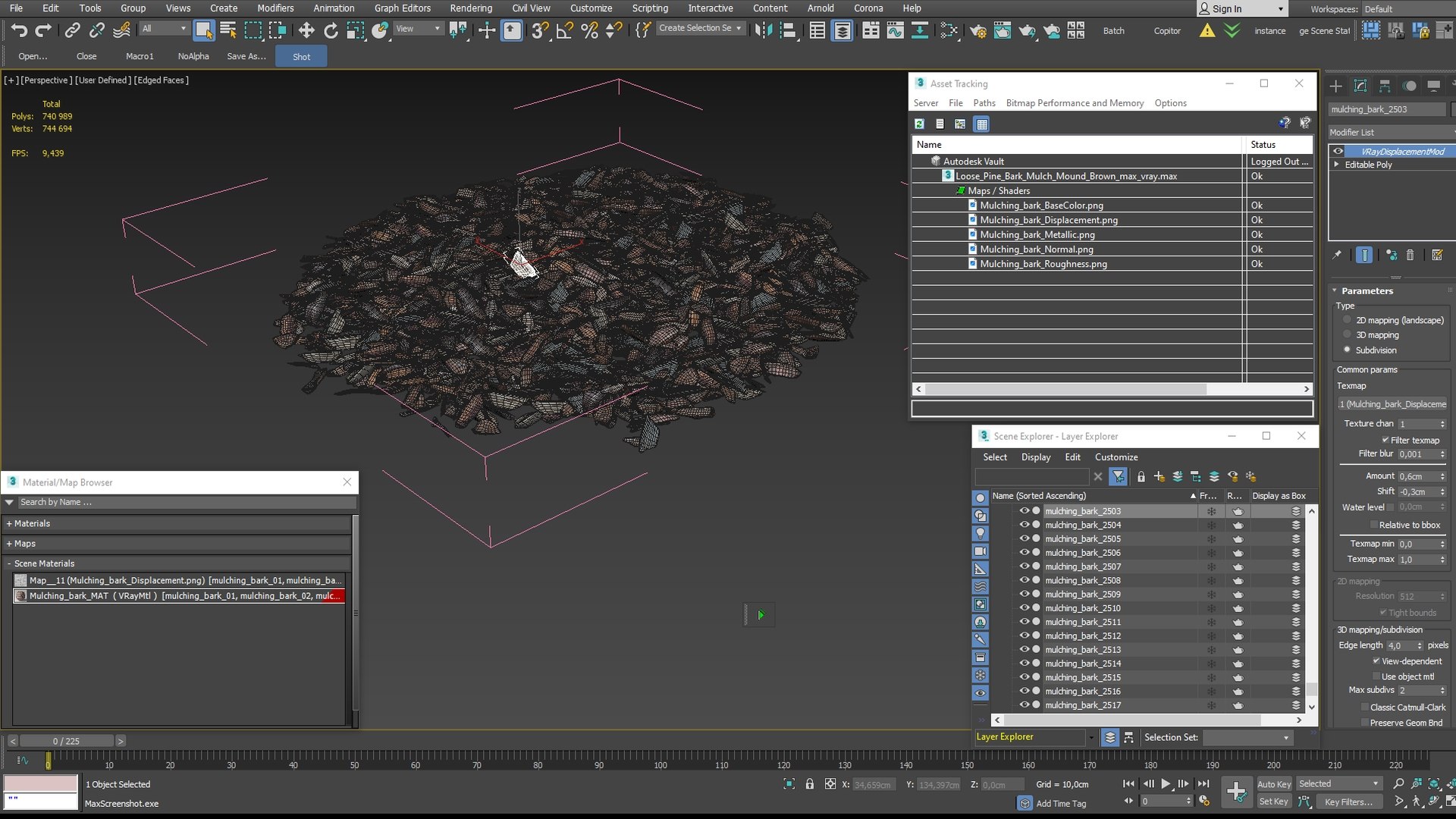Click the Selection Lock toggle icon in status bar
Screen dimensions: 1456x819
tap(810, 784)
